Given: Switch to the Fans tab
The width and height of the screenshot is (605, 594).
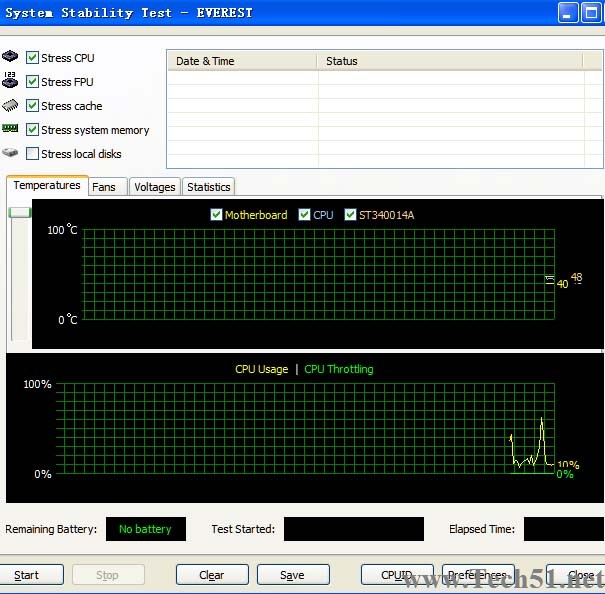Looking at the screenshot, I should point(104,187).
